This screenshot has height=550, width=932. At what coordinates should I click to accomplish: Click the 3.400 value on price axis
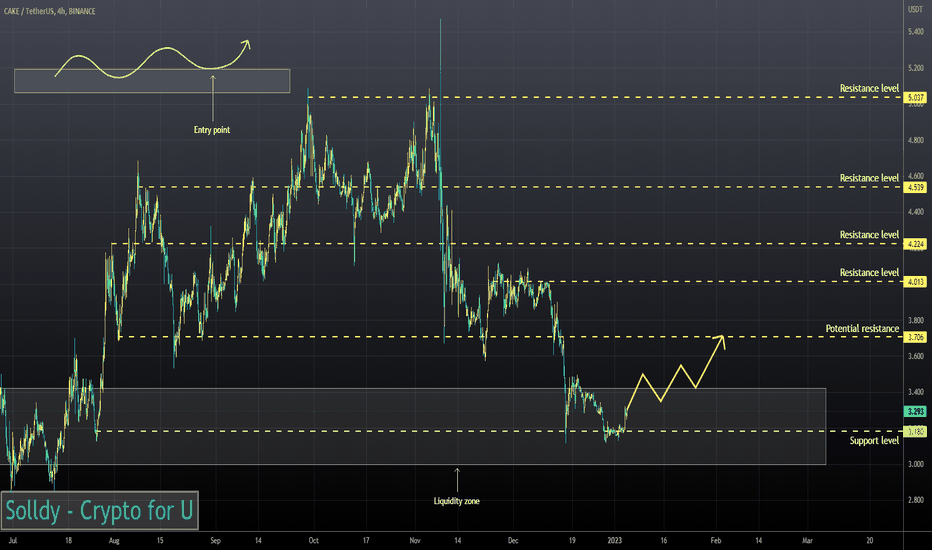915,392
